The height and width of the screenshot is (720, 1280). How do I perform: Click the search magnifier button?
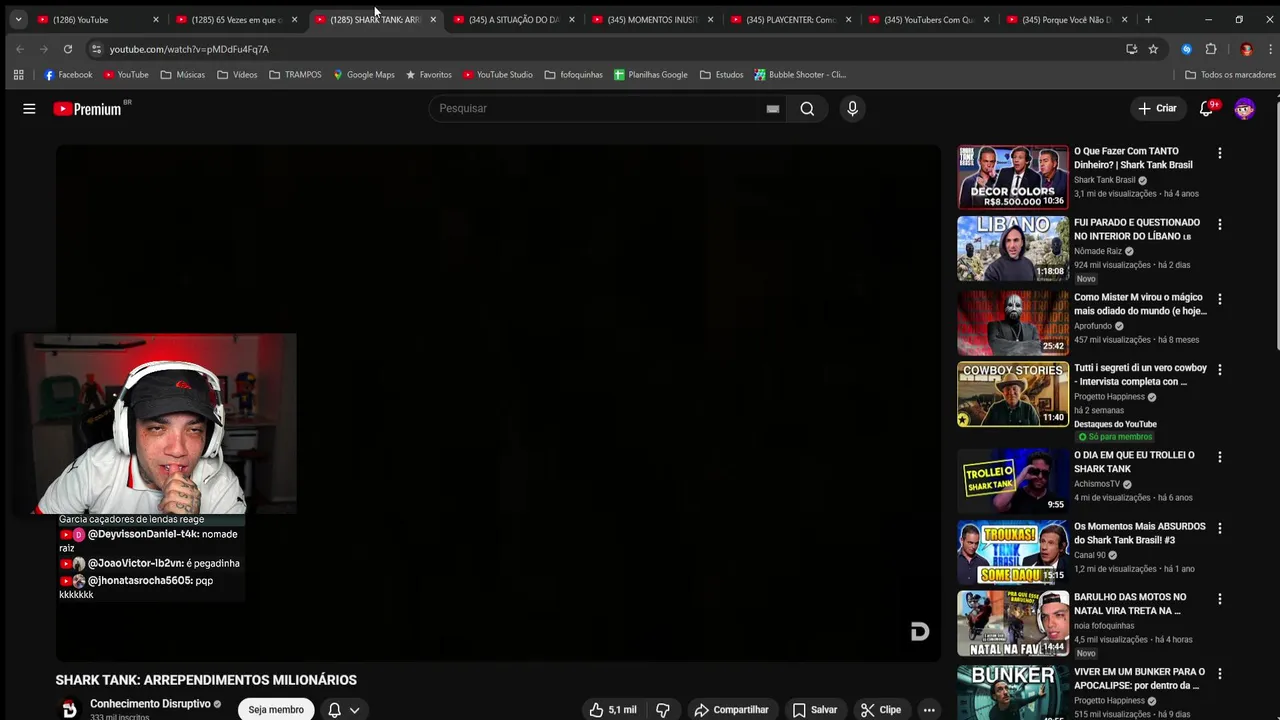coord(807,108)
